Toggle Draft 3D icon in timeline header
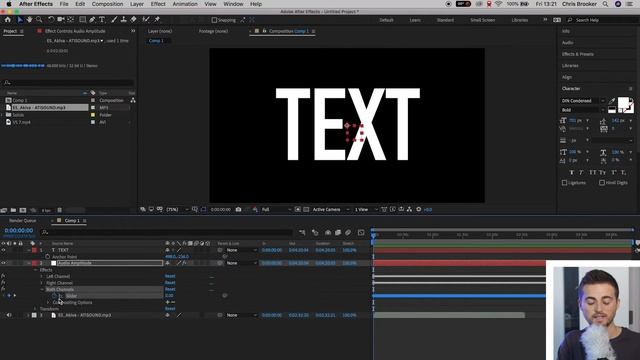Viewport: 640px width, 360px height. 315,232
